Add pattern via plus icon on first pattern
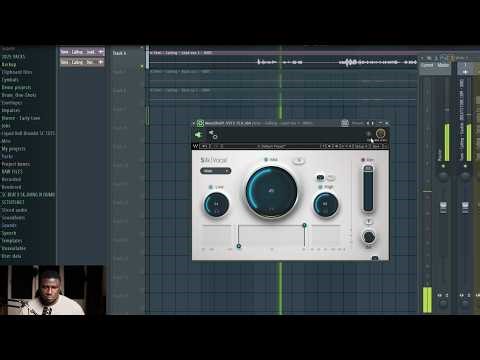Viewport: 480px width, 360px height. coord(101,52)
